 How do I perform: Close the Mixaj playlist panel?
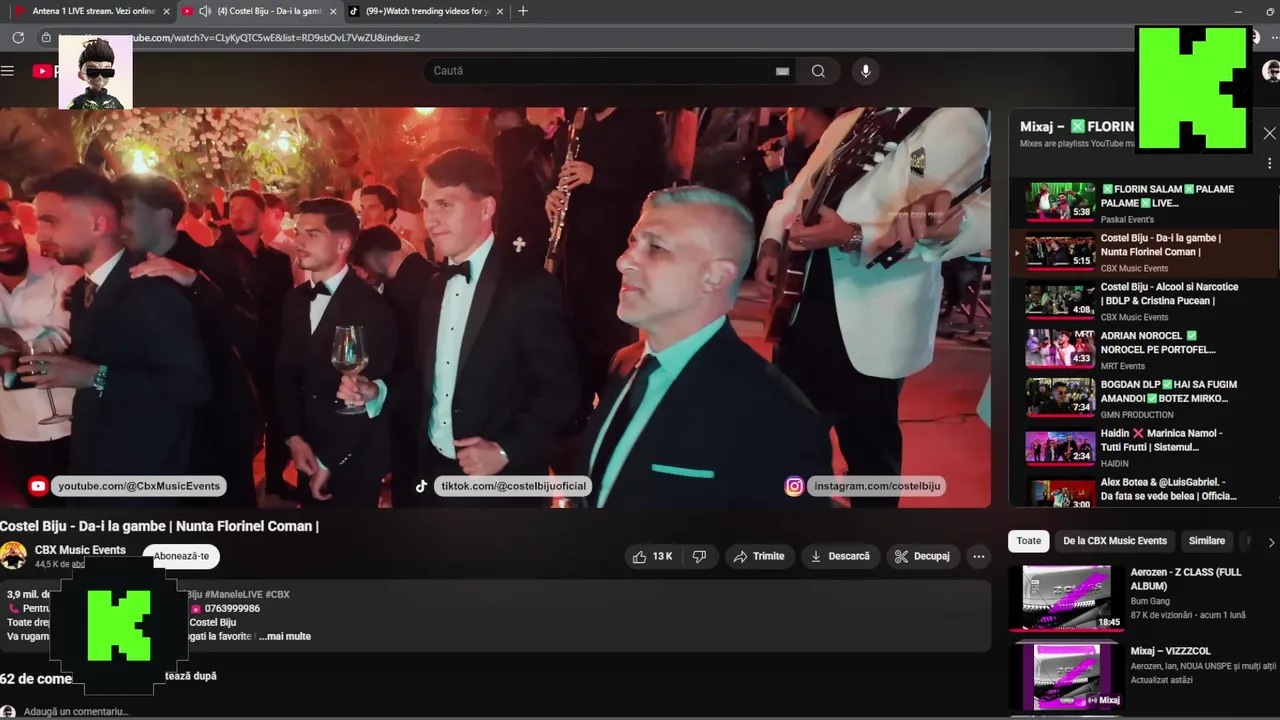[x=1269, y=133]
